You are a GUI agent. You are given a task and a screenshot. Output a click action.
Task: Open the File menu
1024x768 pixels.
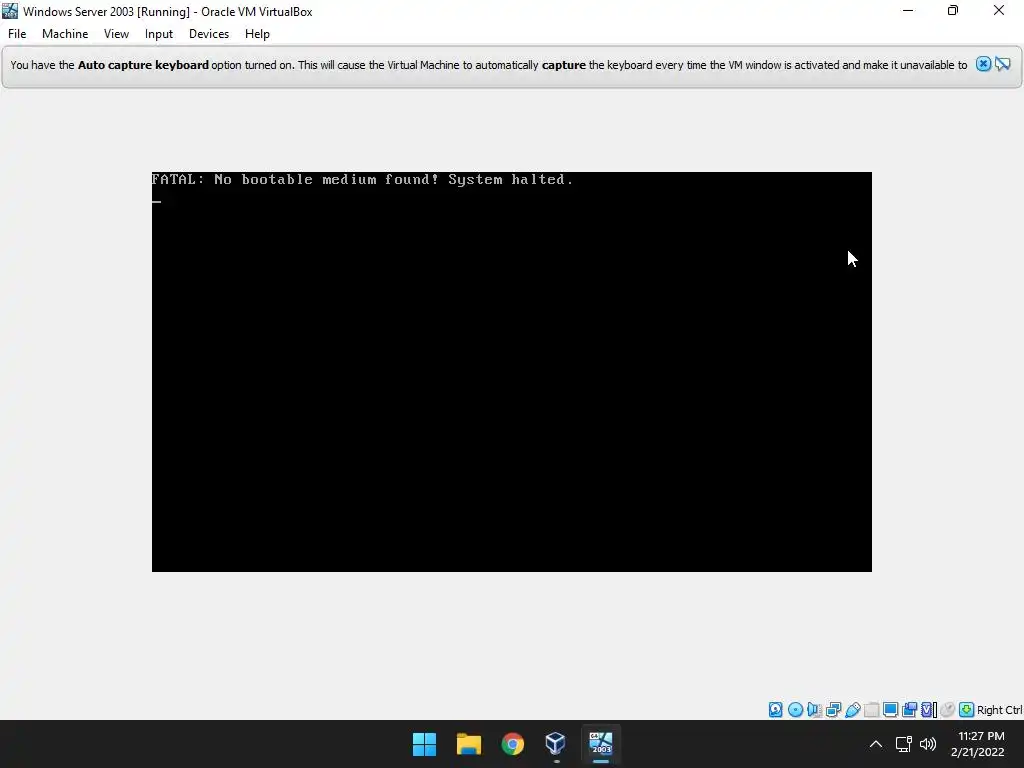[17, 34]
